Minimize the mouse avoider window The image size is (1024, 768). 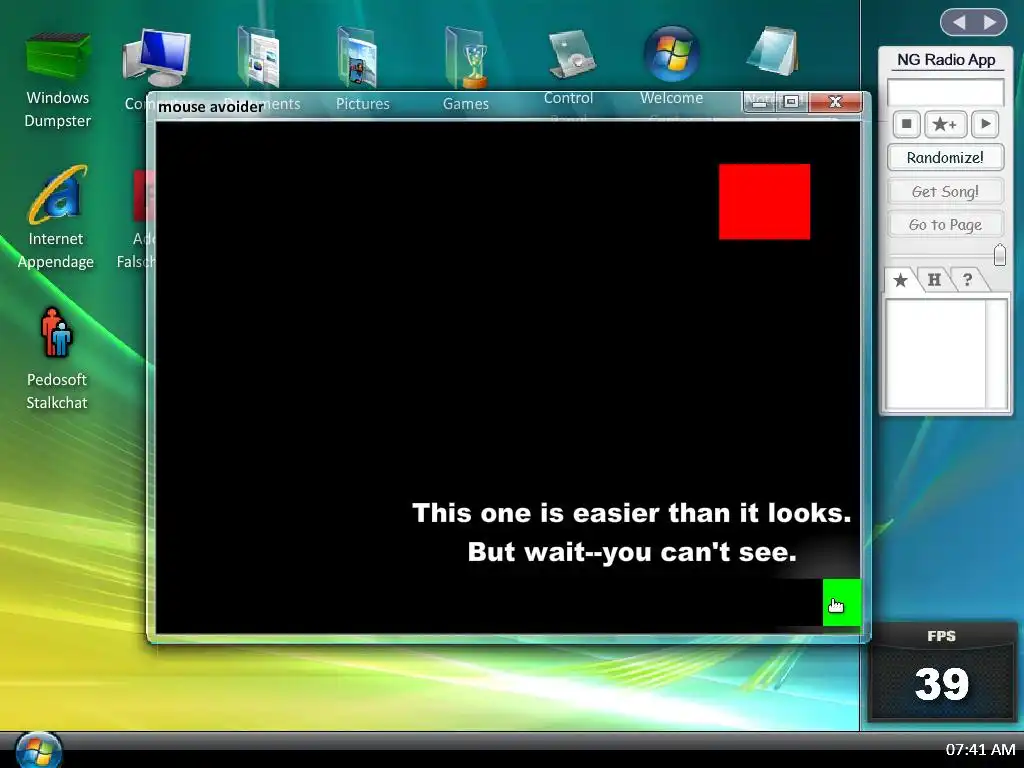[x=759, y=102]
